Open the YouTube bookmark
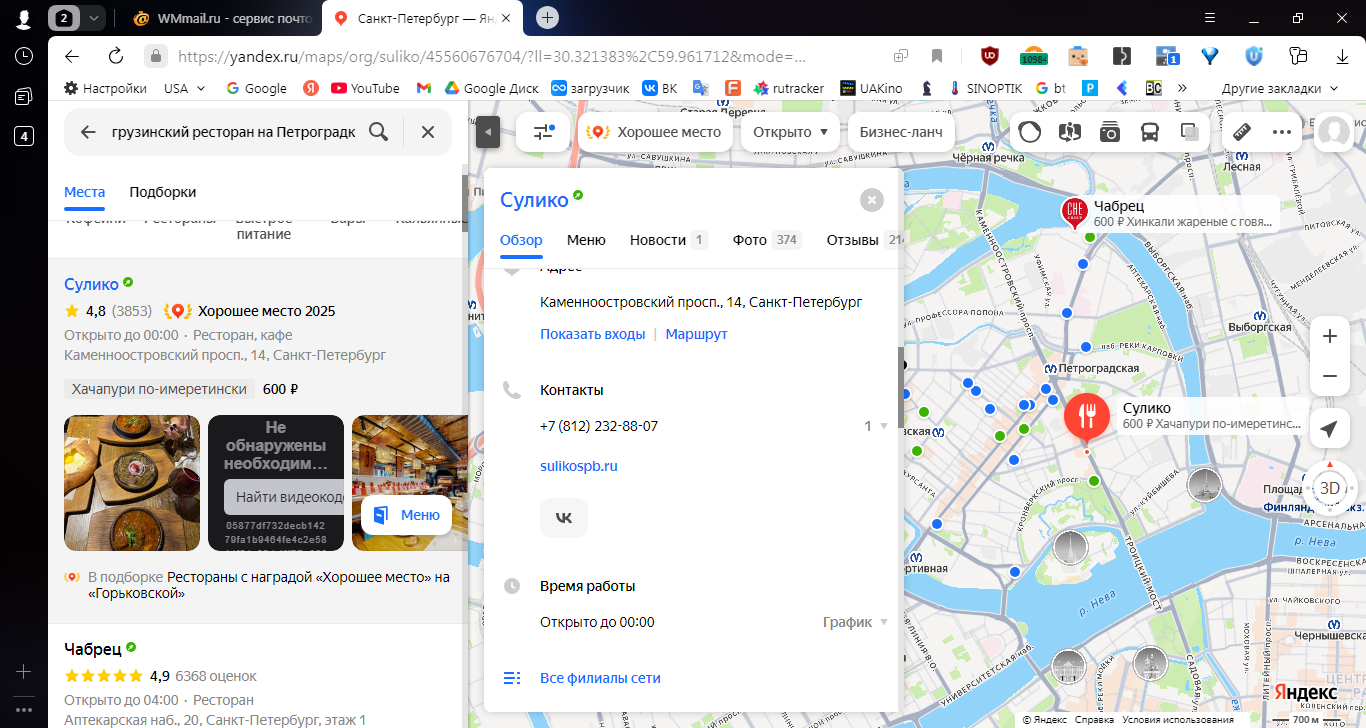 365,88
